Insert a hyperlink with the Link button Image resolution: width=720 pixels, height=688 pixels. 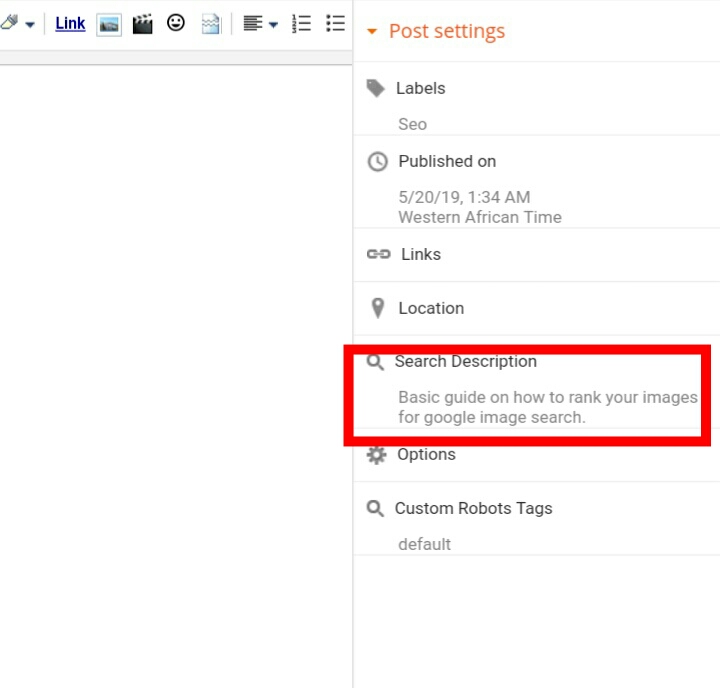[70, 23]
